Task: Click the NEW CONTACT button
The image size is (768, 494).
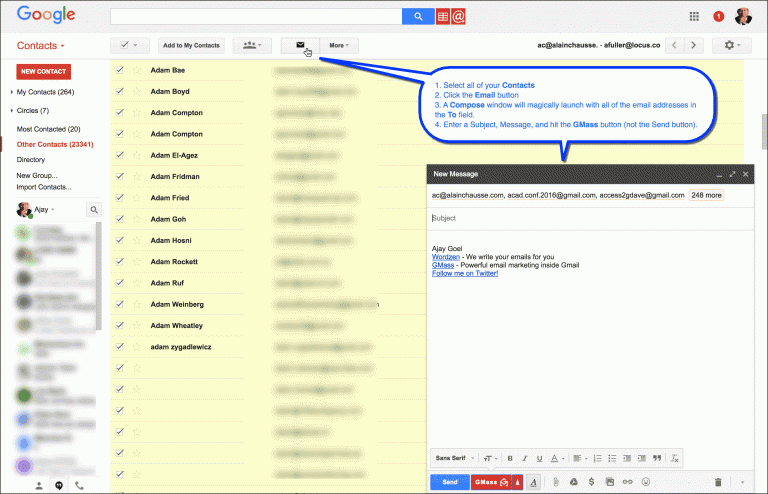Action: 42,72
